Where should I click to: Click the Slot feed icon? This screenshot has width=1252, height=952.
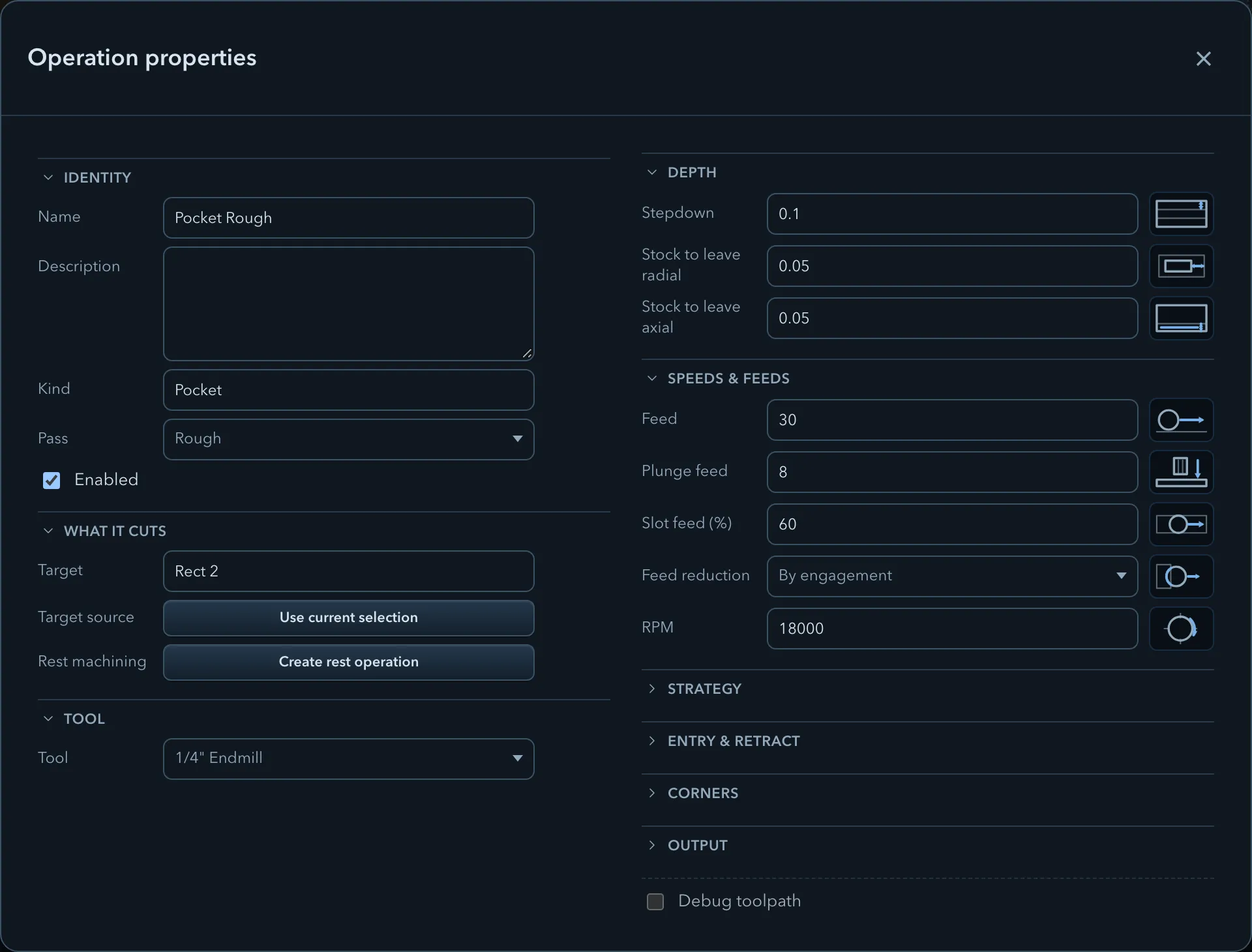click(x=1181, y=524)
